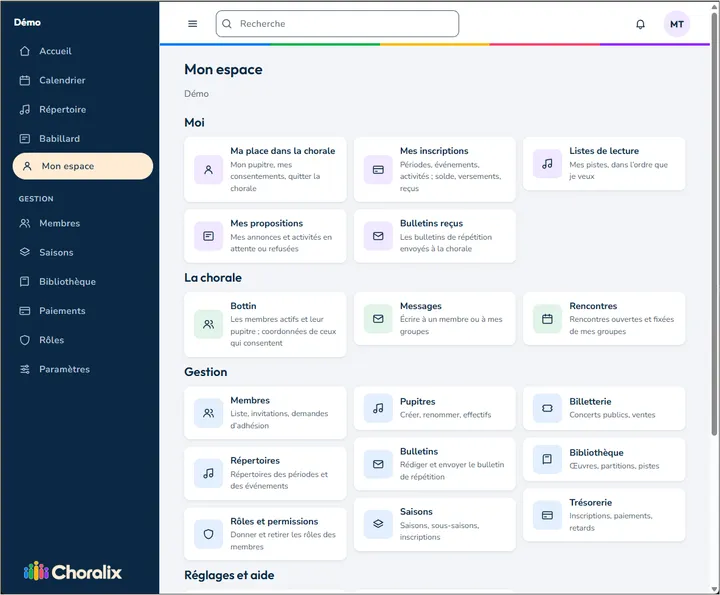The height and width of the screenshot is (595, 720).
Task: Click people icon on Bottin card
Action: pos(208,324)
